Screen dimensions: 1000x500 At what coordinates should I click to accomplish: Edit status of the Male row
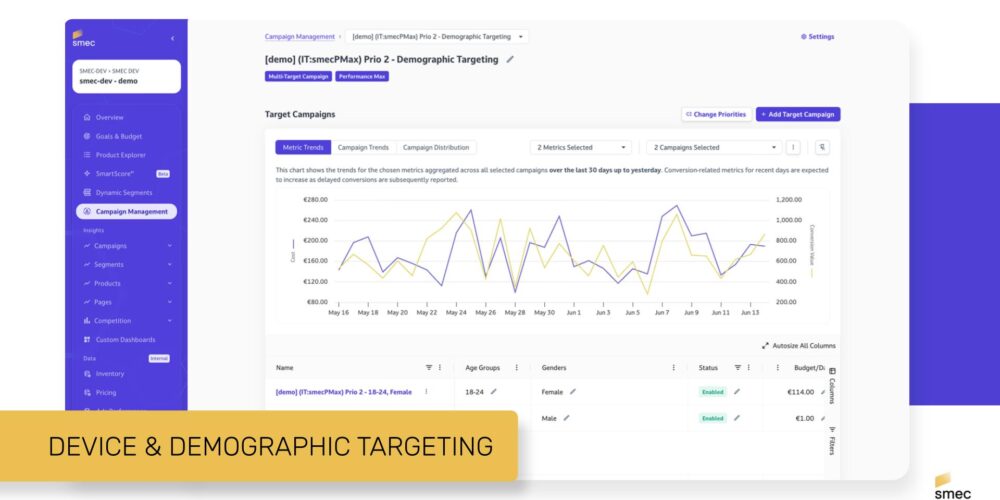click(x=737, y=418)
